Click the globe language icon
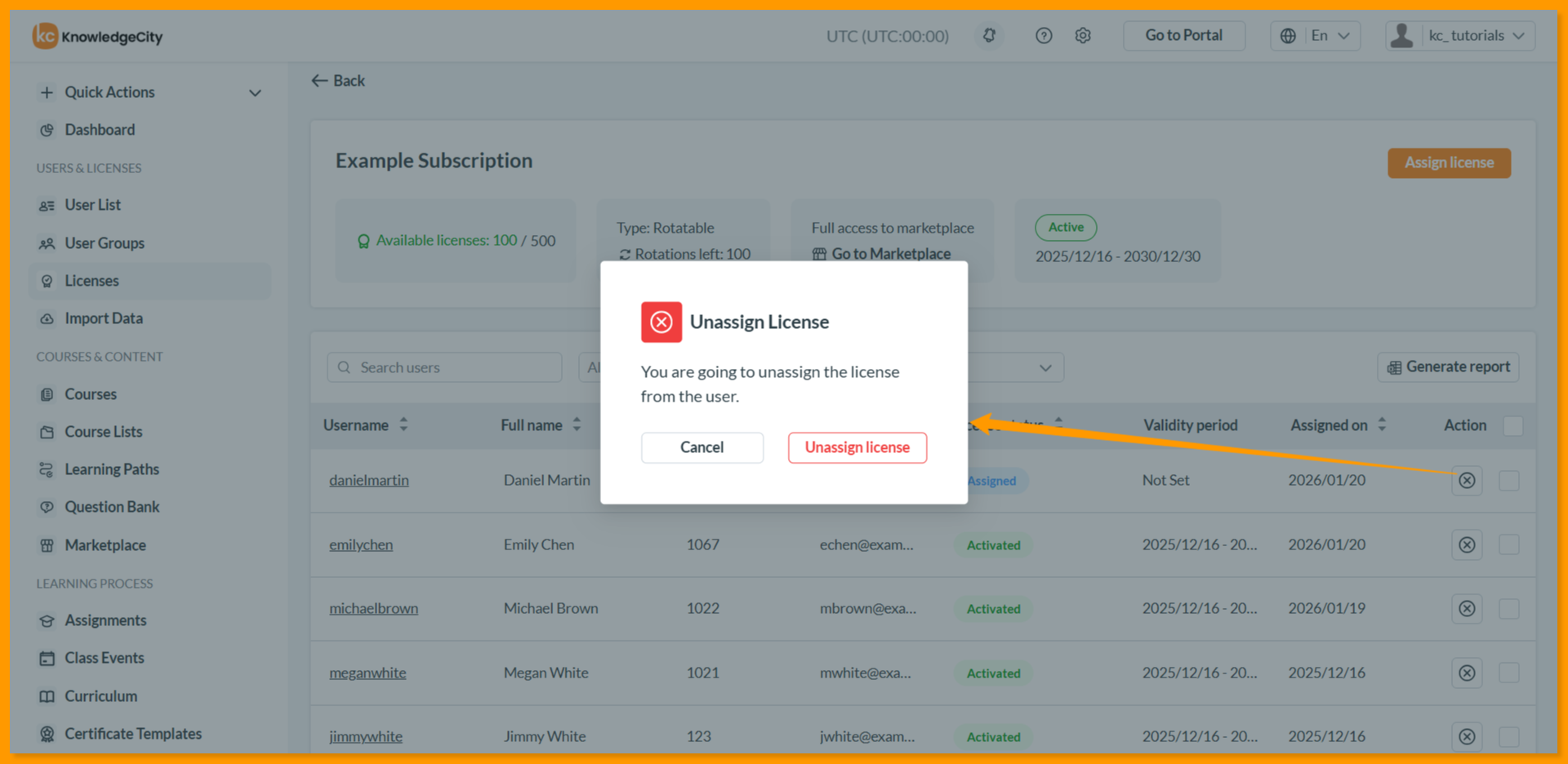The width and height of the screenshot is (1568, 764). [x=1288, y=35]
